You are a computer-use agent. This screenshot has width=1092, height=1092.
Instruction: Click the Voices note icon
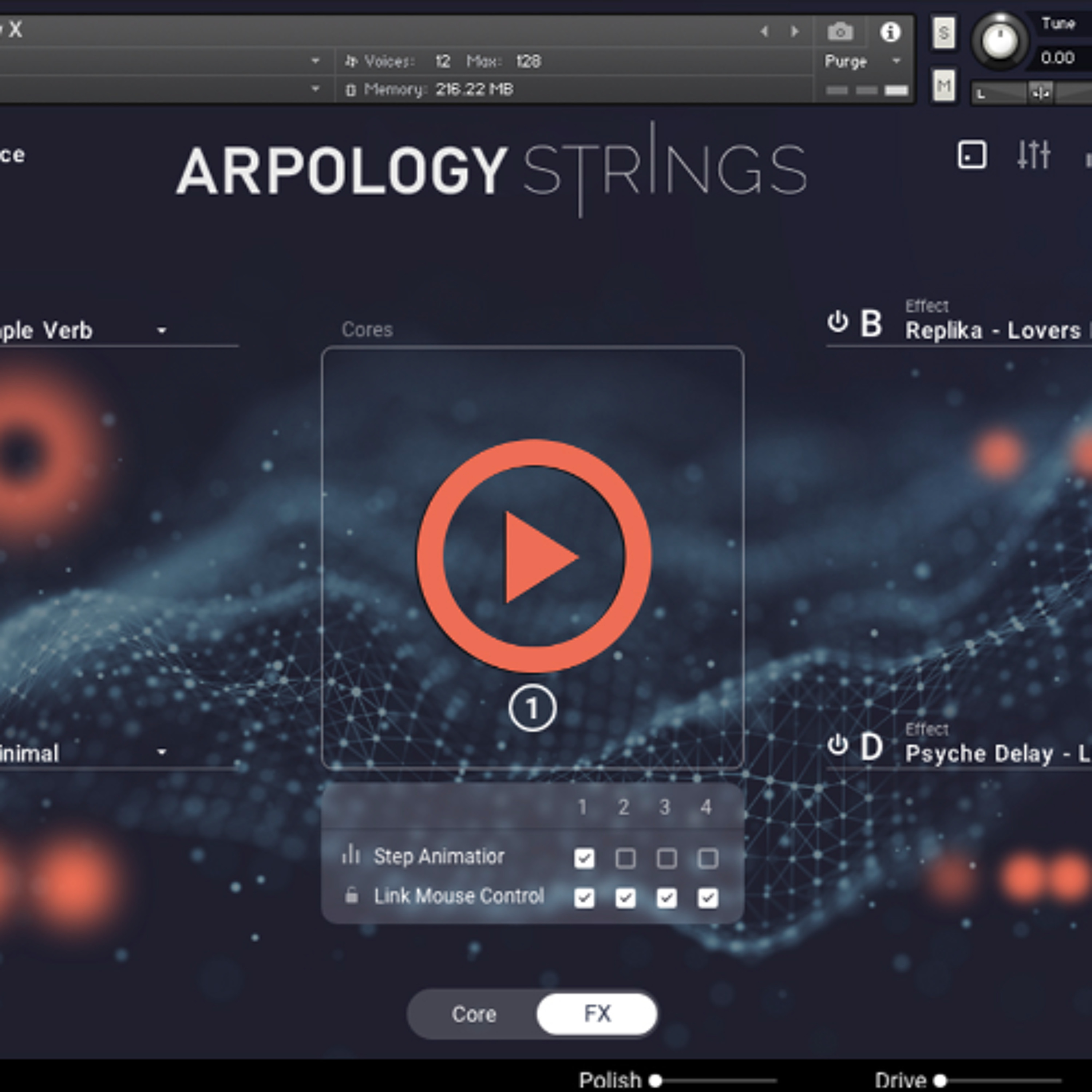coord(351,61)
